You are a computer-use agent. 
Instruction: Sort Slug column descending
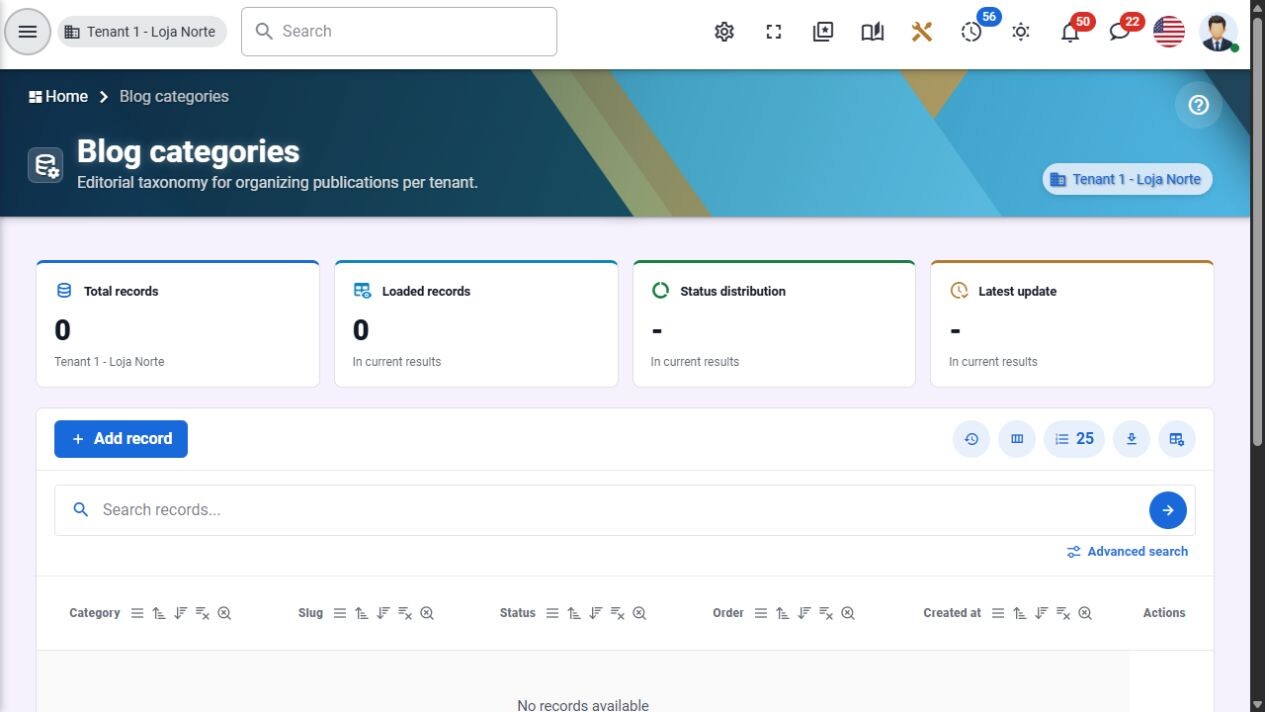(x=383, y=613)
